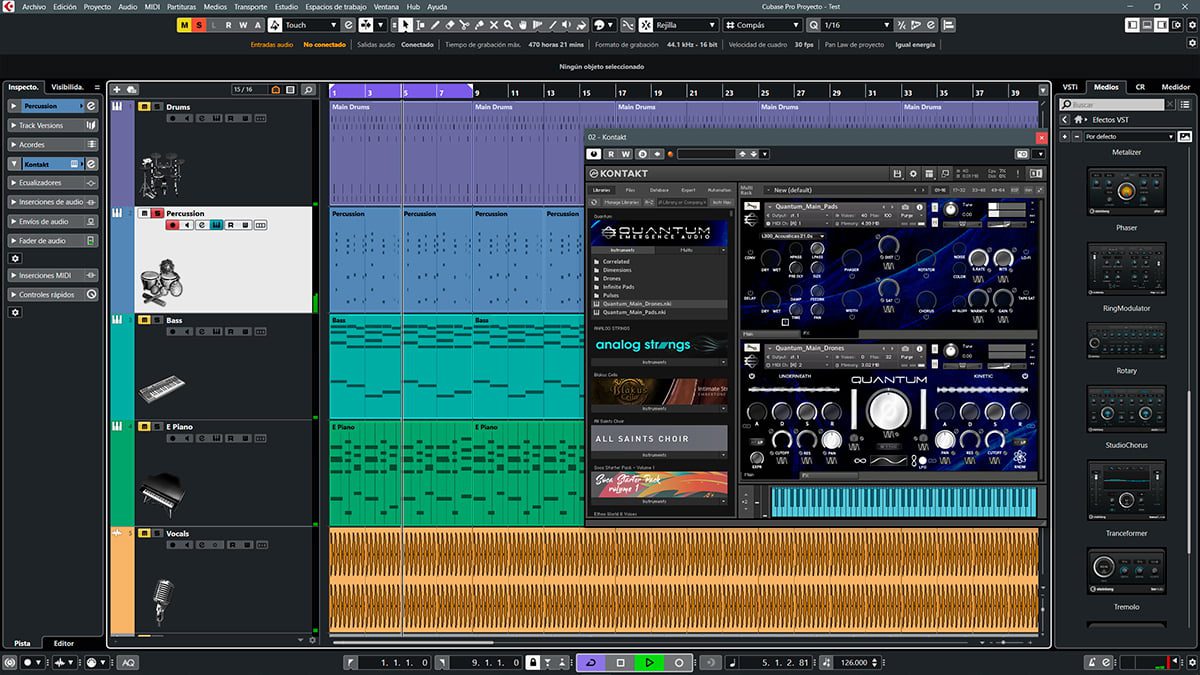Click the add track plus icon
The height and width of the screenshot is (675, 1200).
click(117, 90)
